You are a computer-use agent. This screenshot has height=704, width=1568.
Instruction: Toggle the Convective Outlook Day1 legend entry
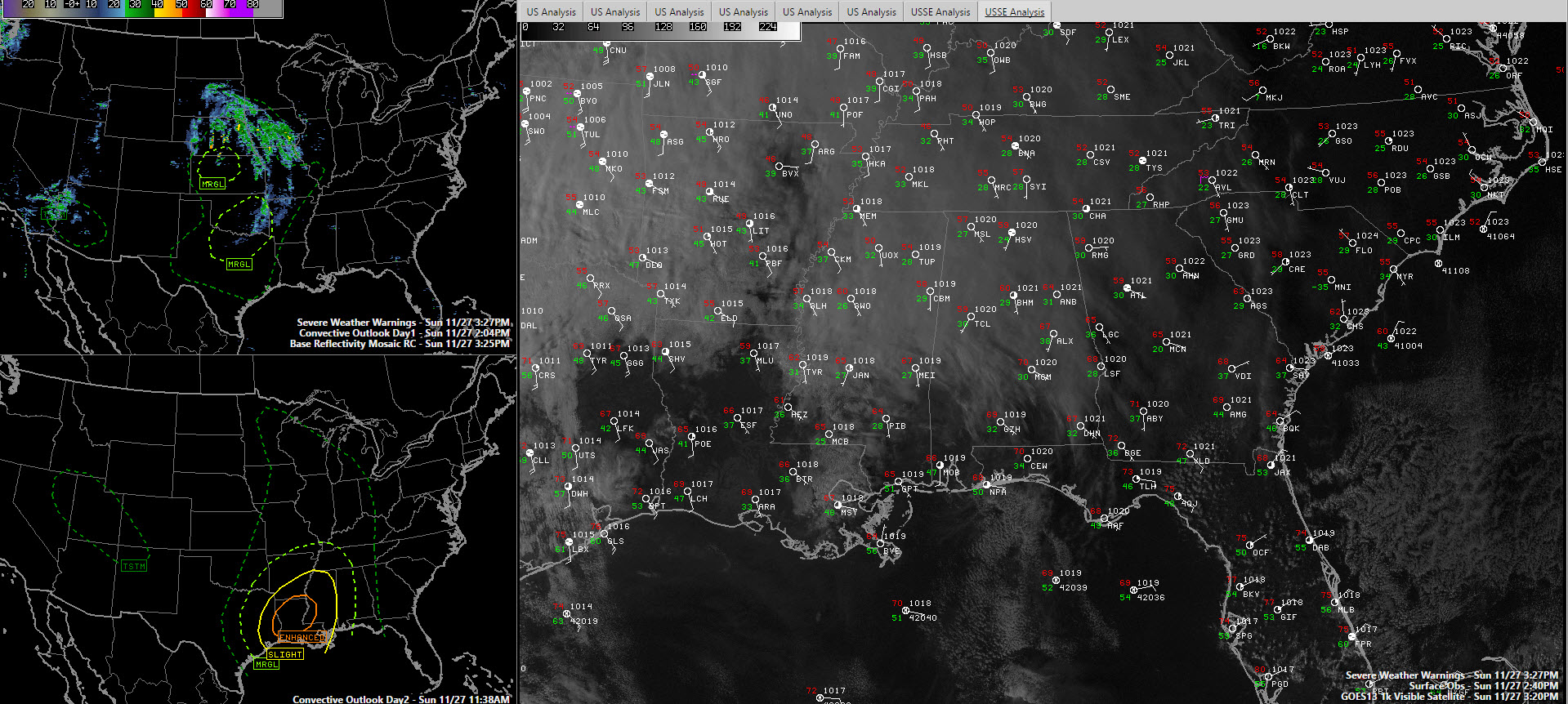(404, 333)
